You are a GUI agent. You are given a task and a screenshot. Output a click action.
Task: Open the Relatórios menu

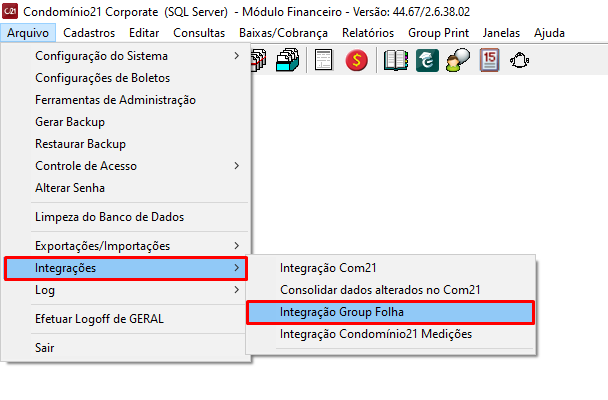368,33
